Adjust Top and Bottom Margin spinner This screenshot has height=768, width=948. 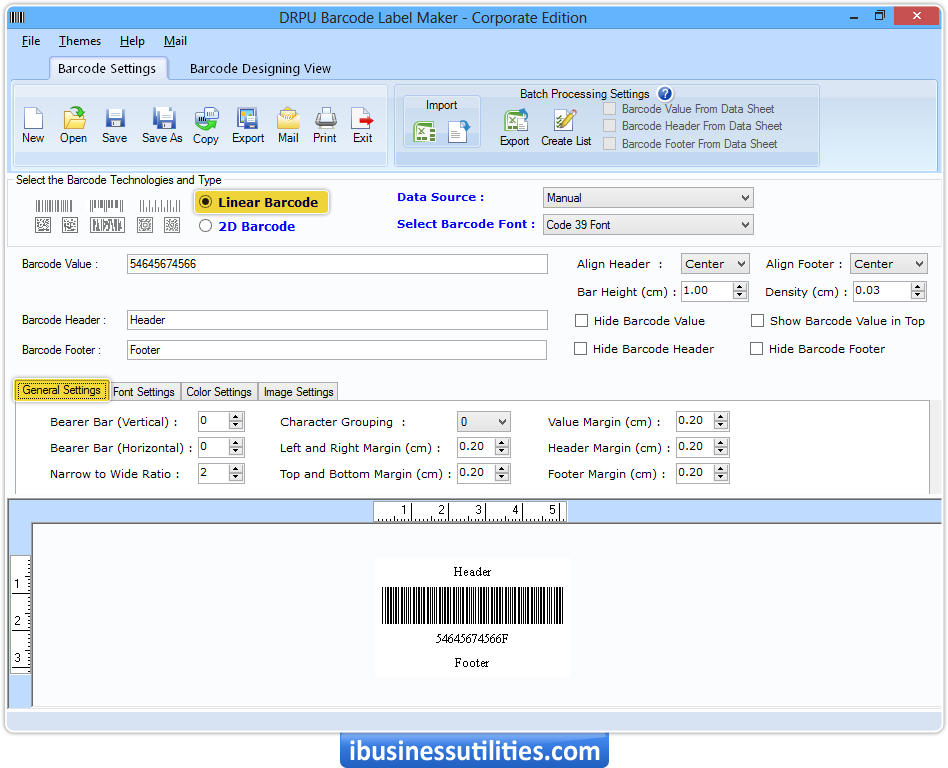coord(501,473)
